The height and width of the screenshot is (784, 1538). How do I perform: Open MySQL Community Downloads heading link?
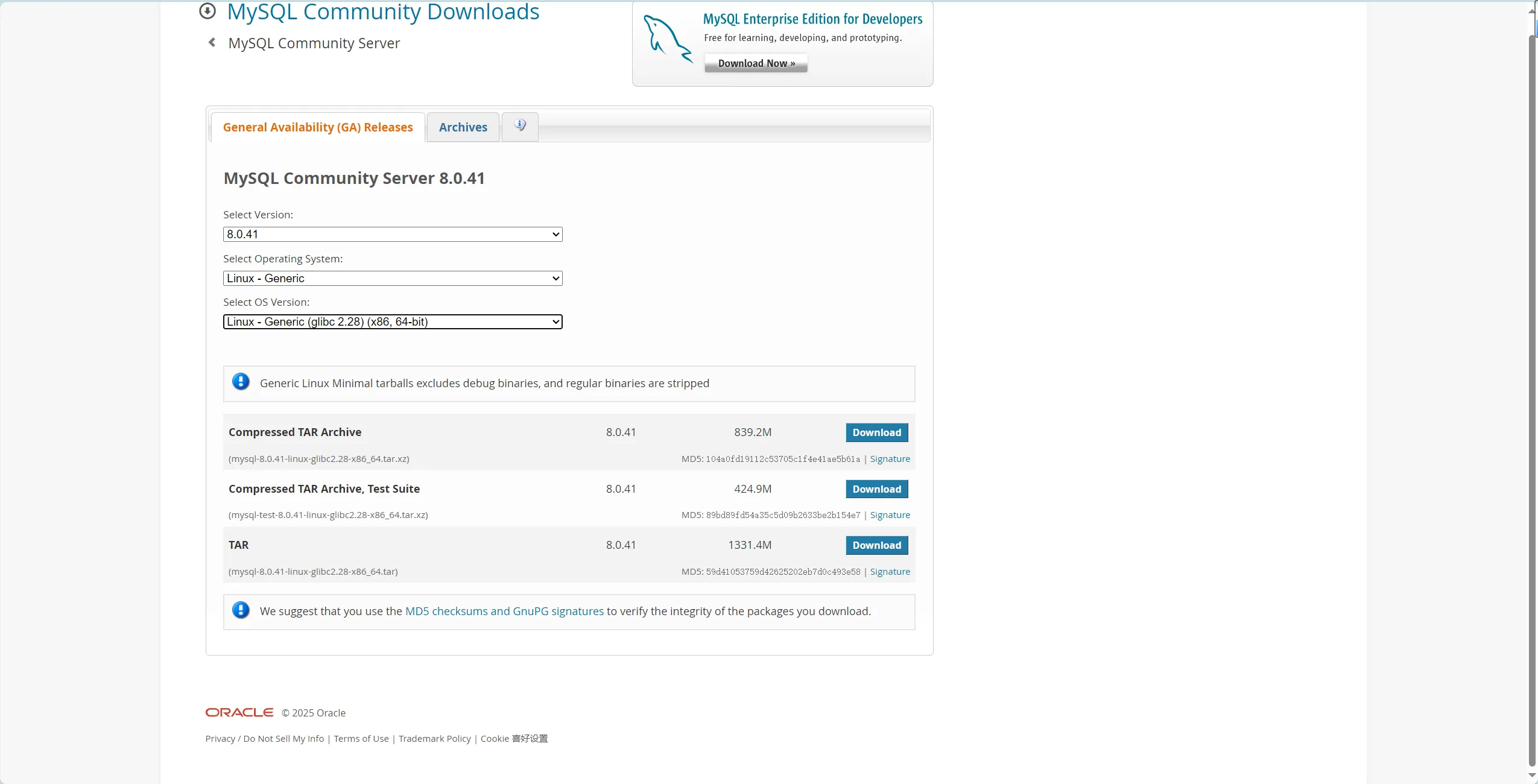click(x=383, y=12)
